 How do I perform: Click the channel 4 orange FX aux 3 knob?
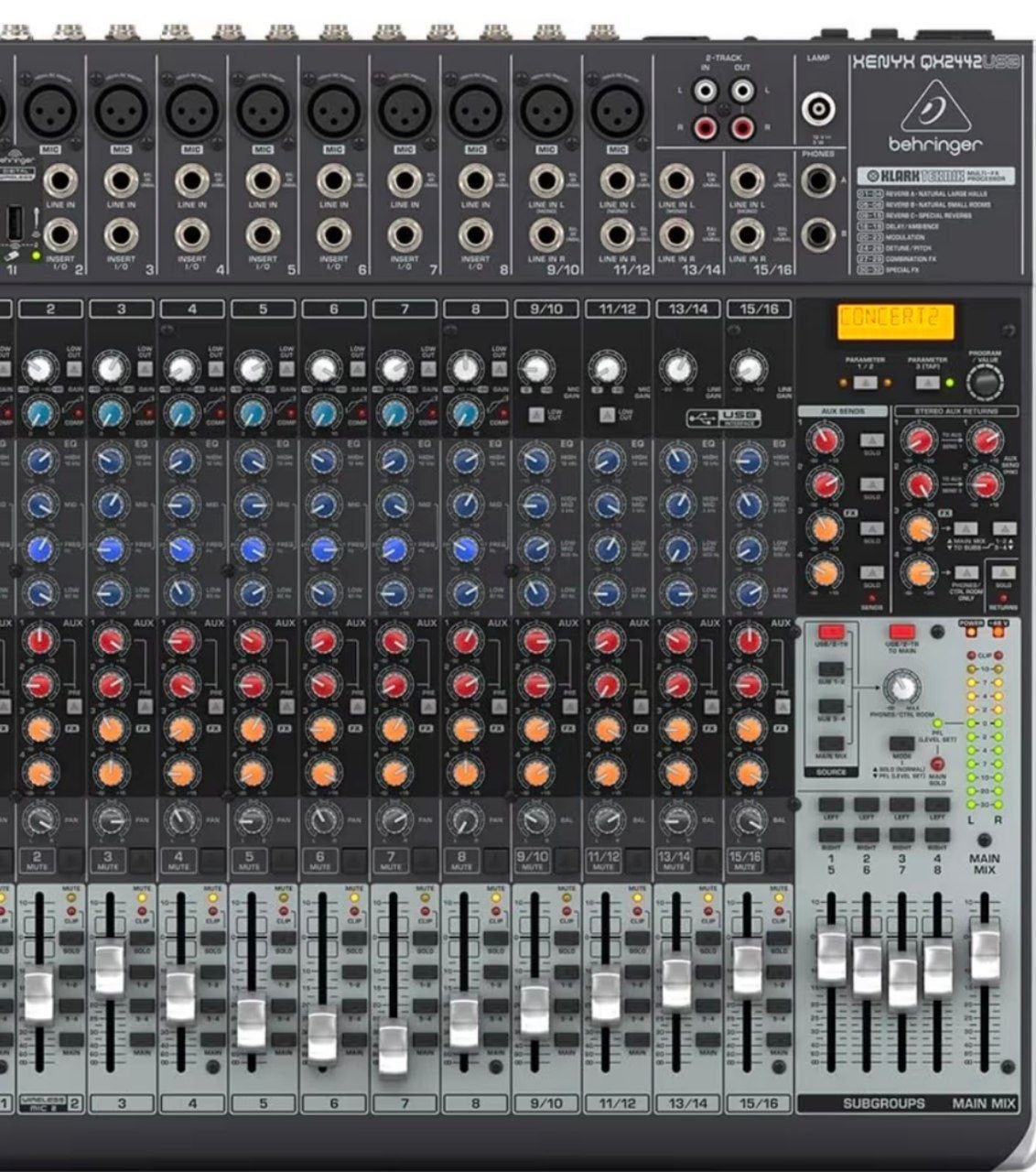click(x=180, y=730)
